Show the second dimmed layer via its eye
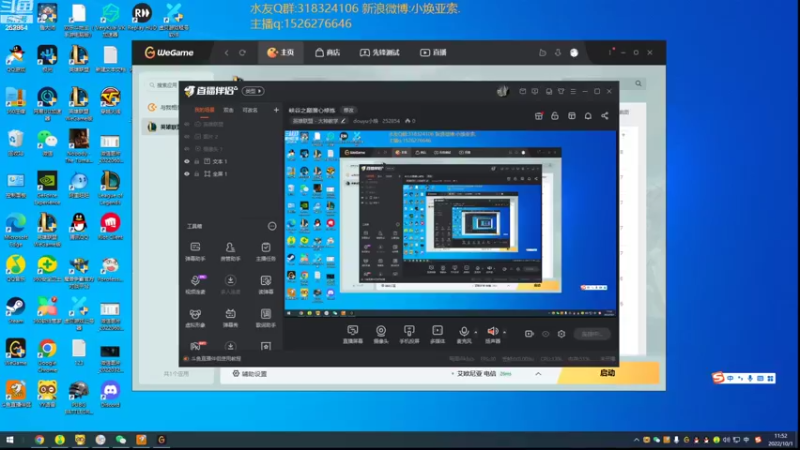800x450 pixels. tap(187, 137)
